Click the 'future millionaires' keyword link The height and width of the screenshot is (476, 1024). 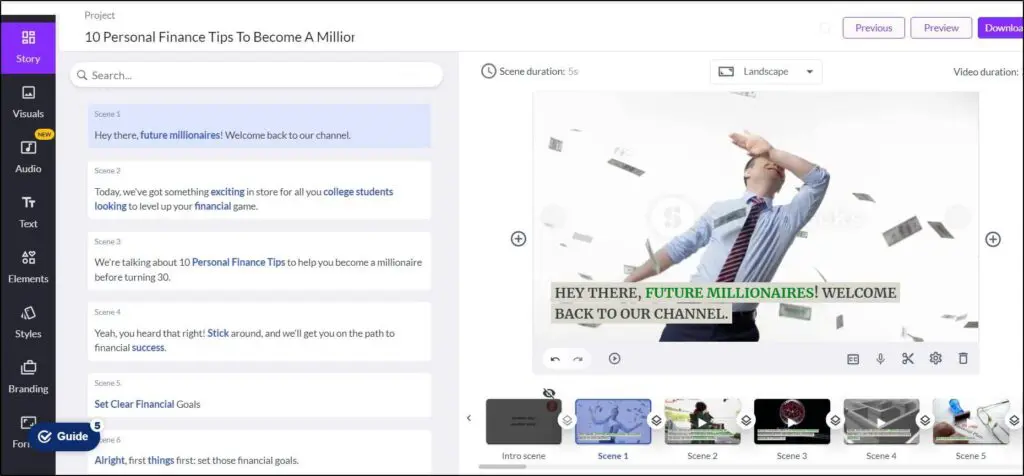click(180, 136)
